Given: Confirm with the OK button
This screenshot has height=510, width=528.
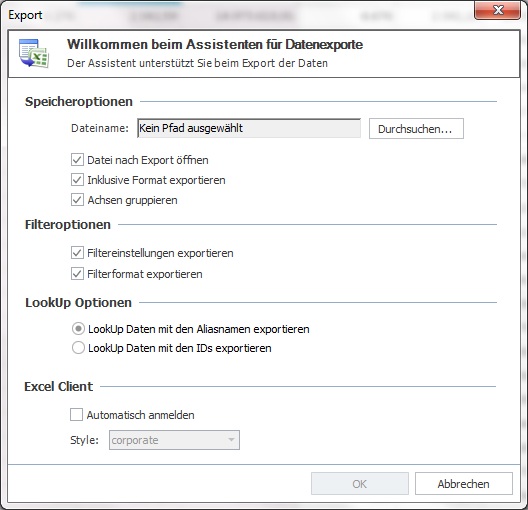Looking at the screenshot, I should click(x=360, y=483).
